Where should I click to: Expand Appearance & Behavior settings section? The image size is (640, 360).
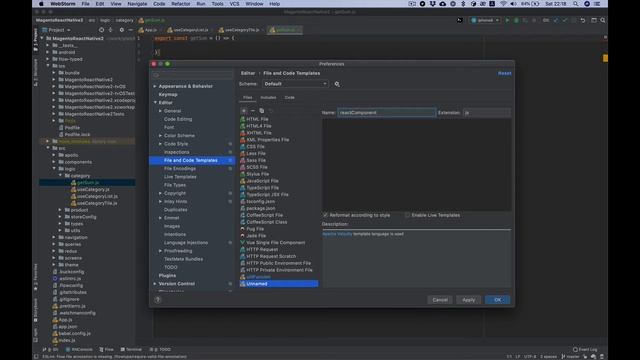[155, 86]
